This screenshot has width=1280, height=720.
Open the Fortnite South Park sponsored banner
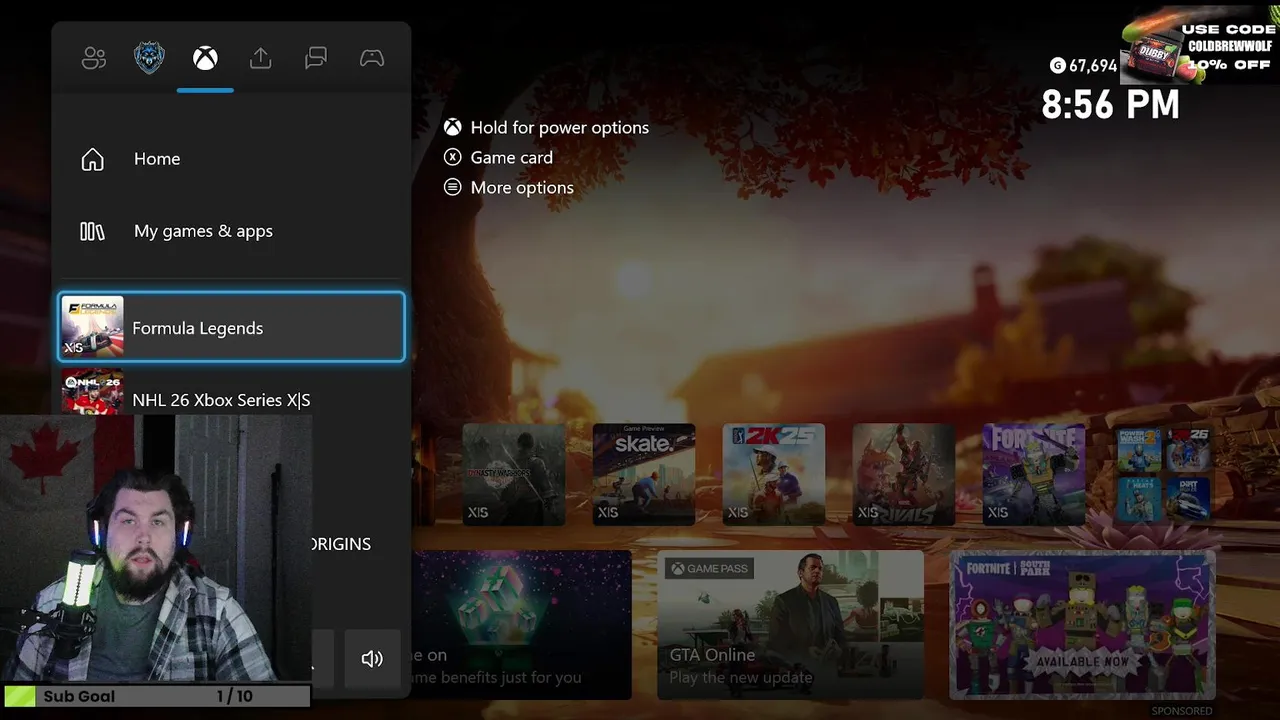1082,625
